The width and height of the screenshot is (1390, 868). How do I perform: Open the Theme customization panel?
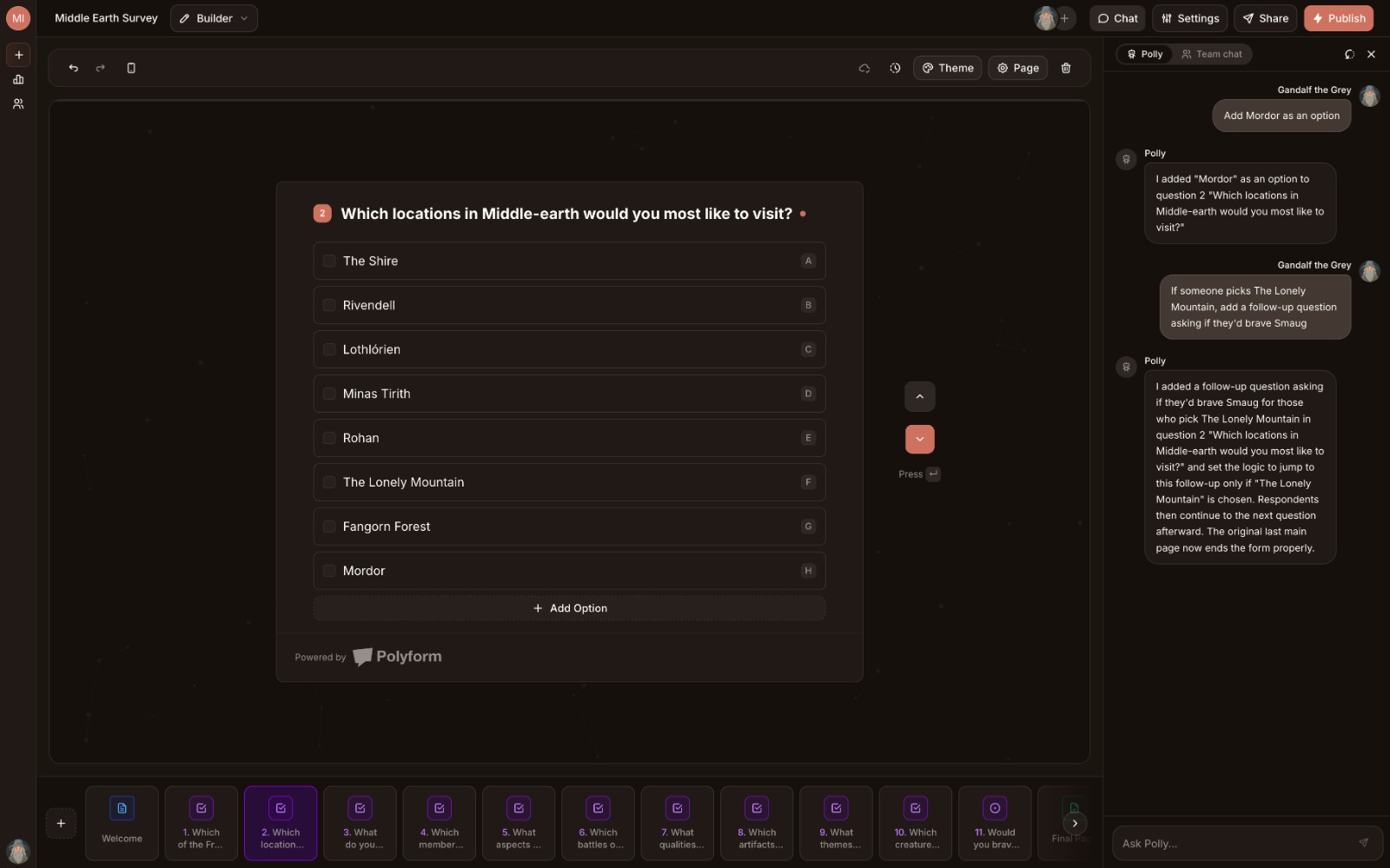click(x=947, y=68)
